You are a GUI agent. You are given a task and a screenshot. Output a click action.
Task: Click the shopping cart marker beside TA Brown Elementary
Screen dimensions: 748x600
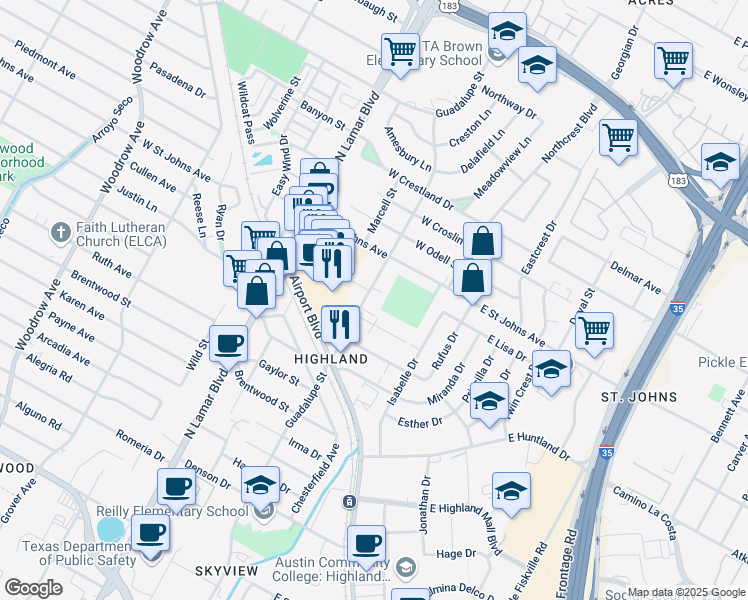coord(401,52)
